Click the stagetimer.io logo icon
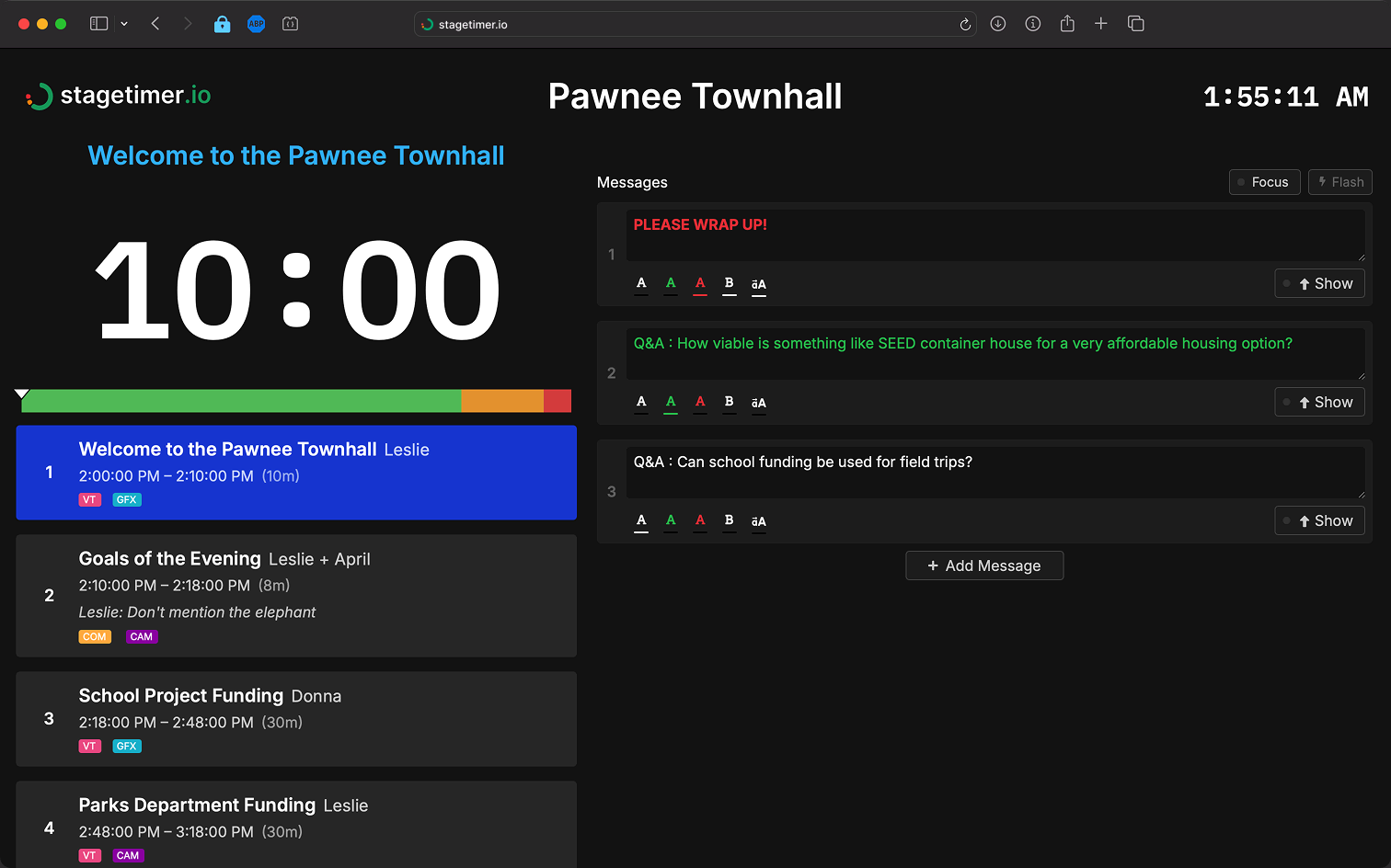This screenshot has height=868, width=1391. 40,97
